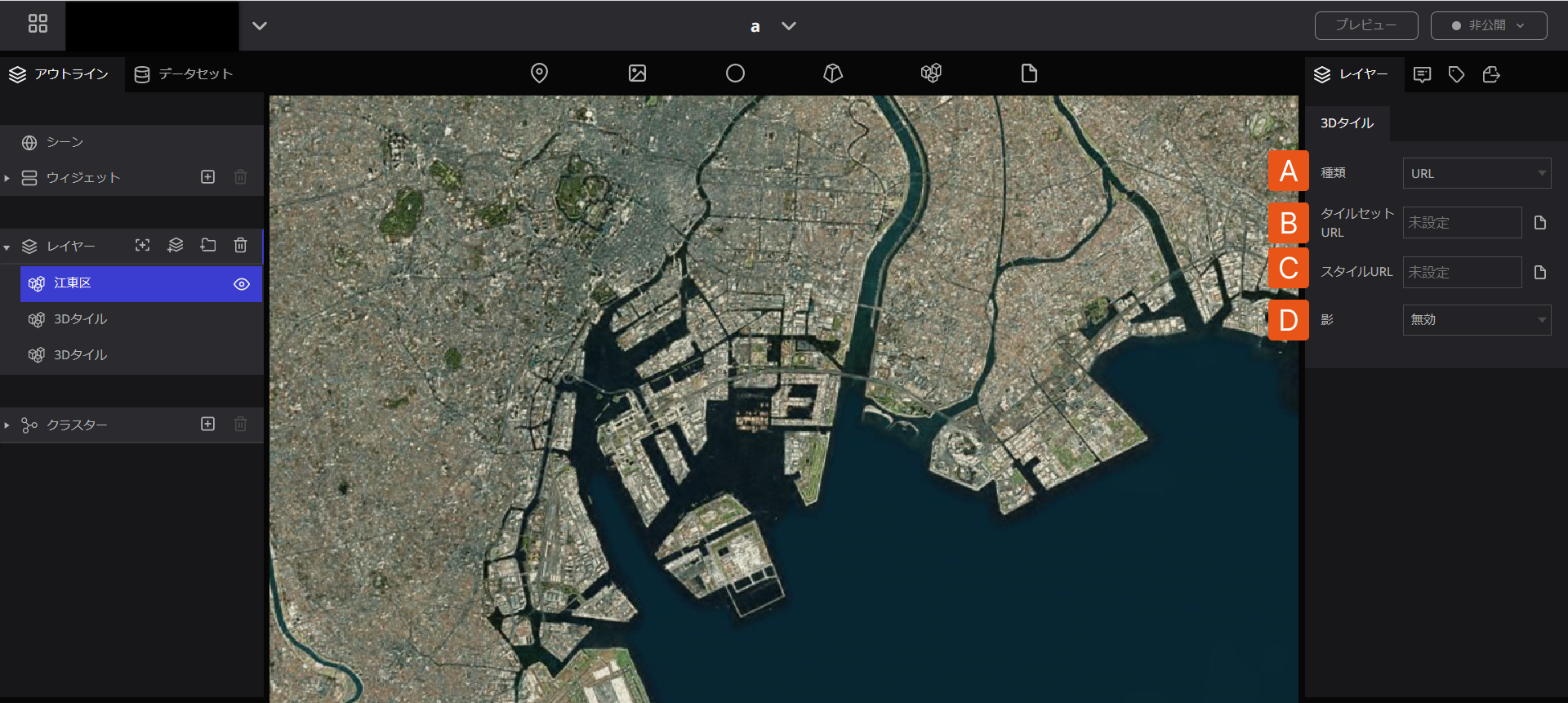Screen dimensions: 1568x703
Task: Open the dashboard grid icon
Action: [38, 24]
